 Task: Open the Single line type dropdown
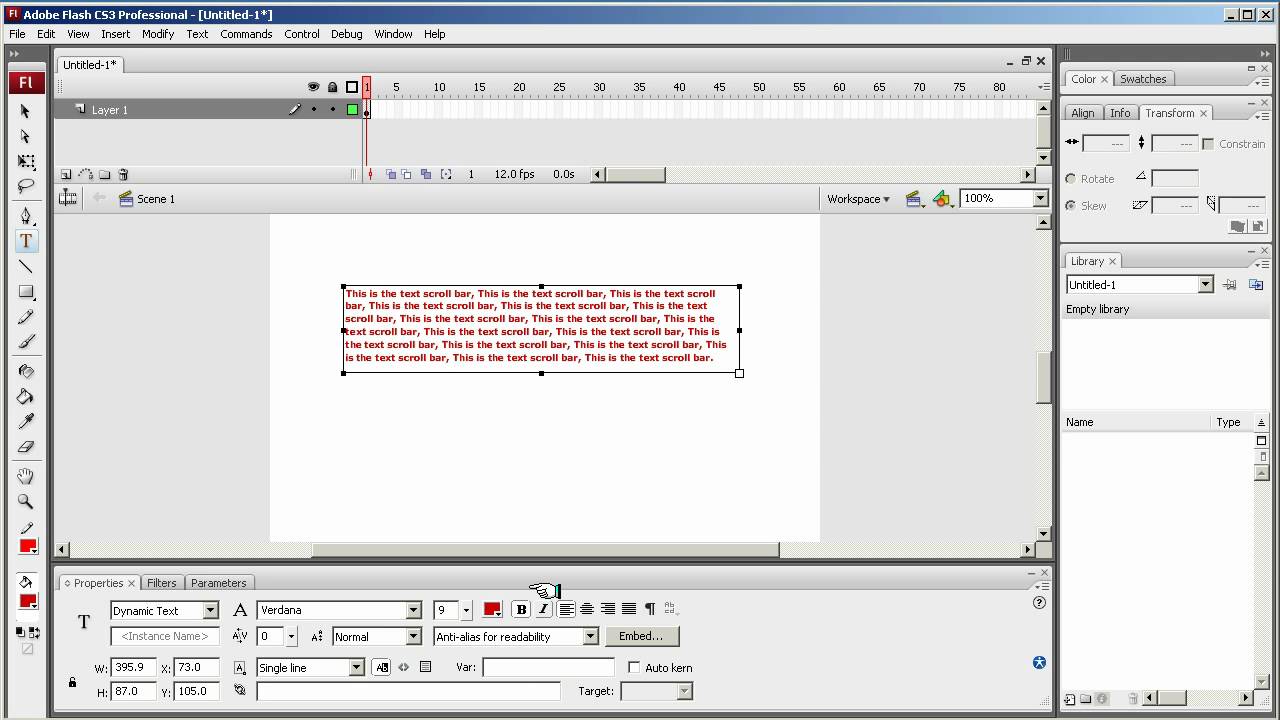click(x=356, y=667)
